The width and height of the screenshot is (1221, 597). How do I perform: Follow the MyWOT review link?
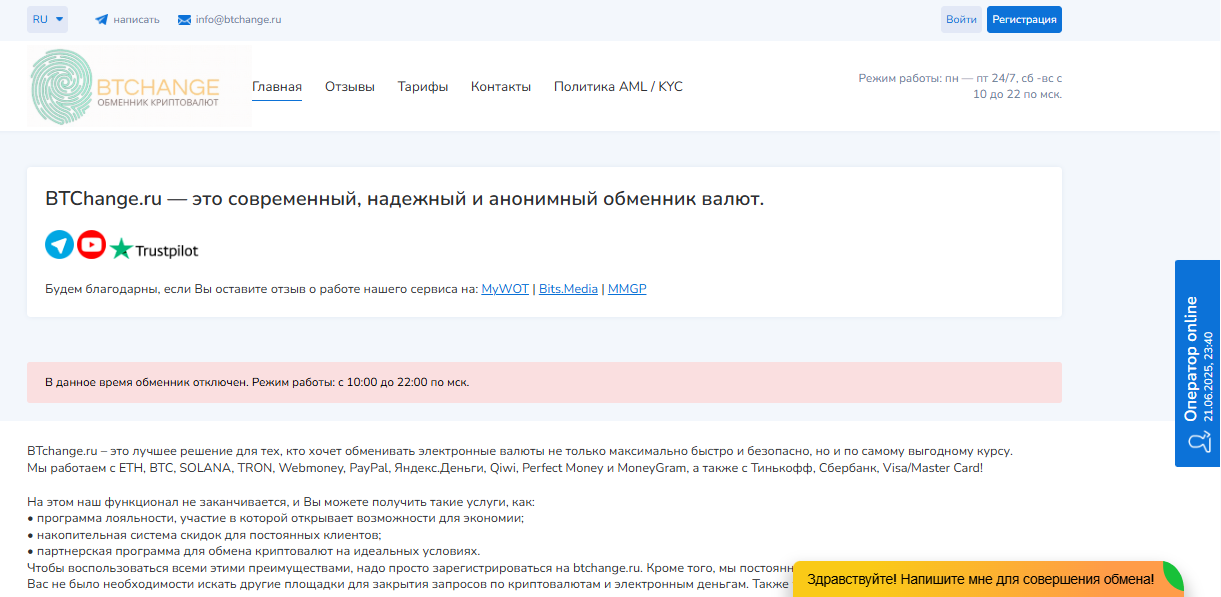(505, 289)
